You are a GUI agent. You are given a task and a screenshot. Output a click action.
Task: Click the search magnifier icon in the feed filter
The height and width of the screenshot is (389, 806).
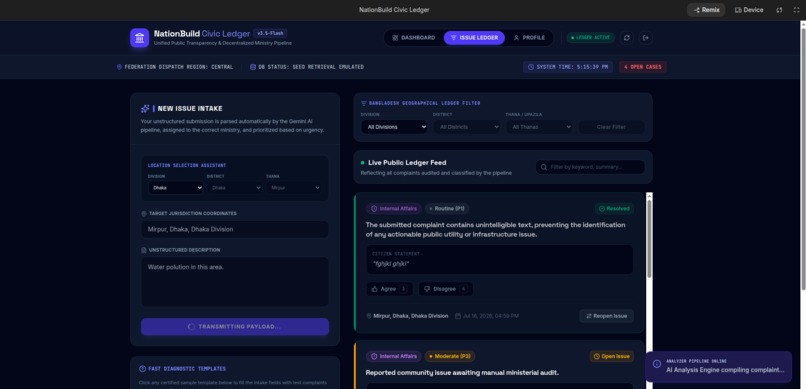[544, 167]
